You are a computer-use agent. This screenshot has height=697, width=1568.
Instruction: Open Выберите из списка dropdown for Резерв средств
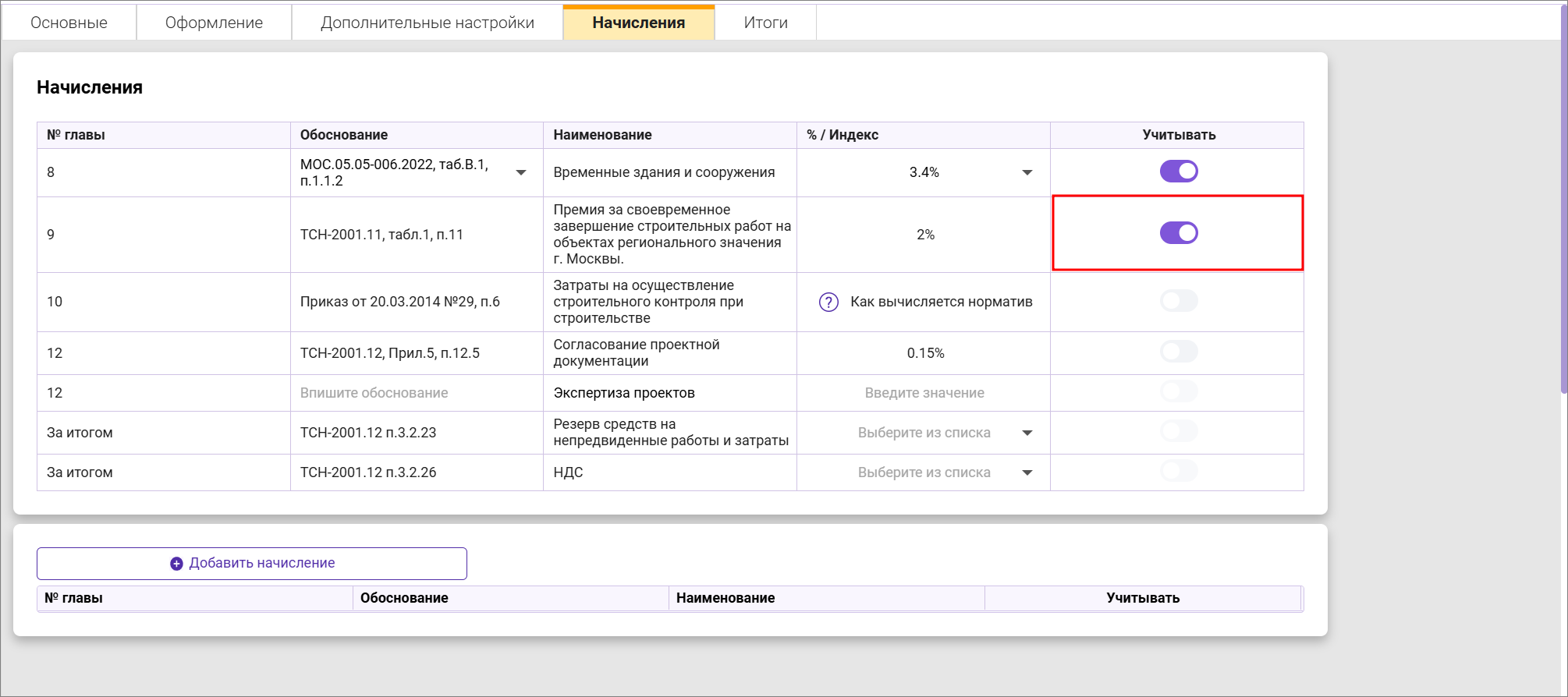pyautogui.click(x=1027, y=433)
